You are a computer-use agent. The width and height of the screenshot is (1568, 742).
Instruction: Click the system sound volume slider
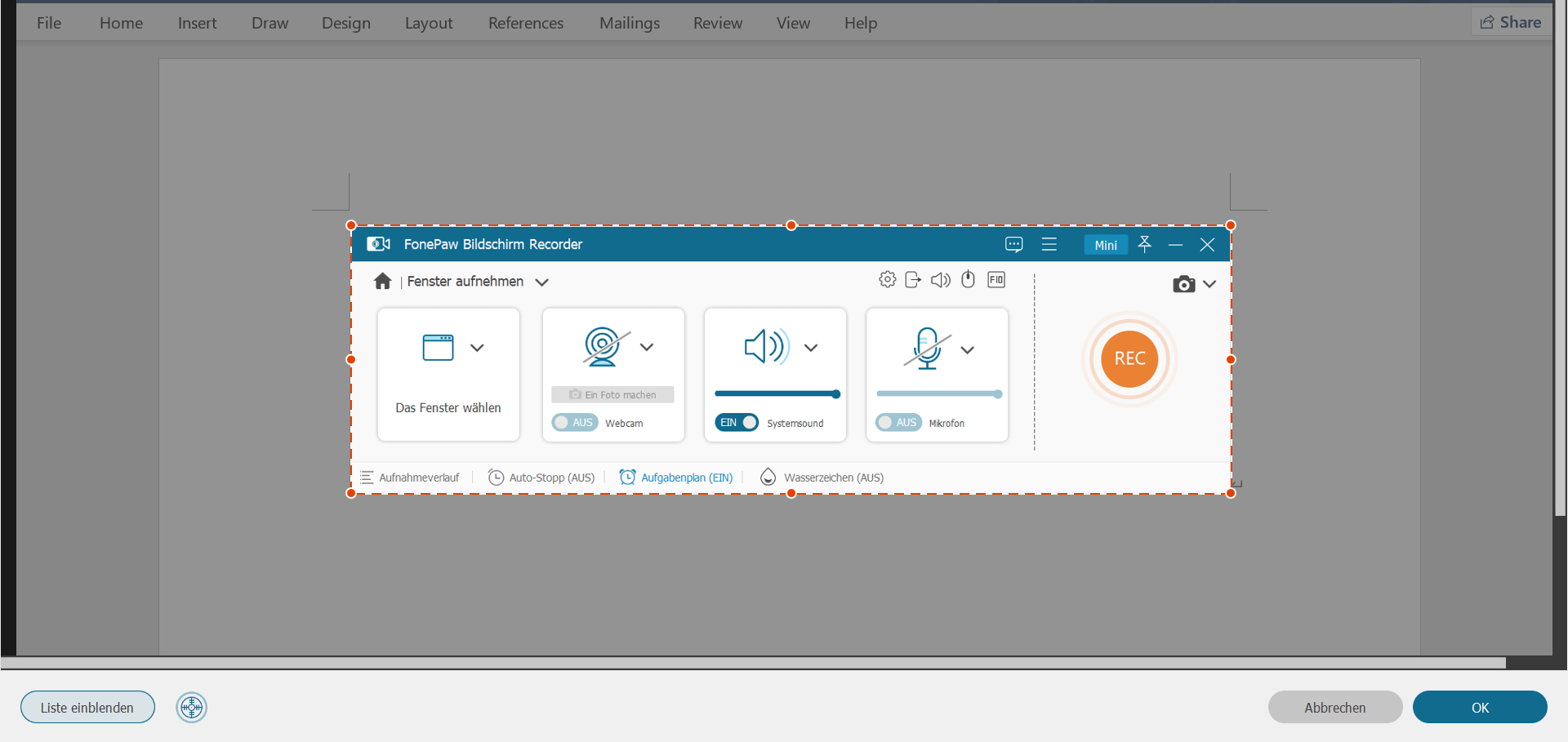pos(777,394)
